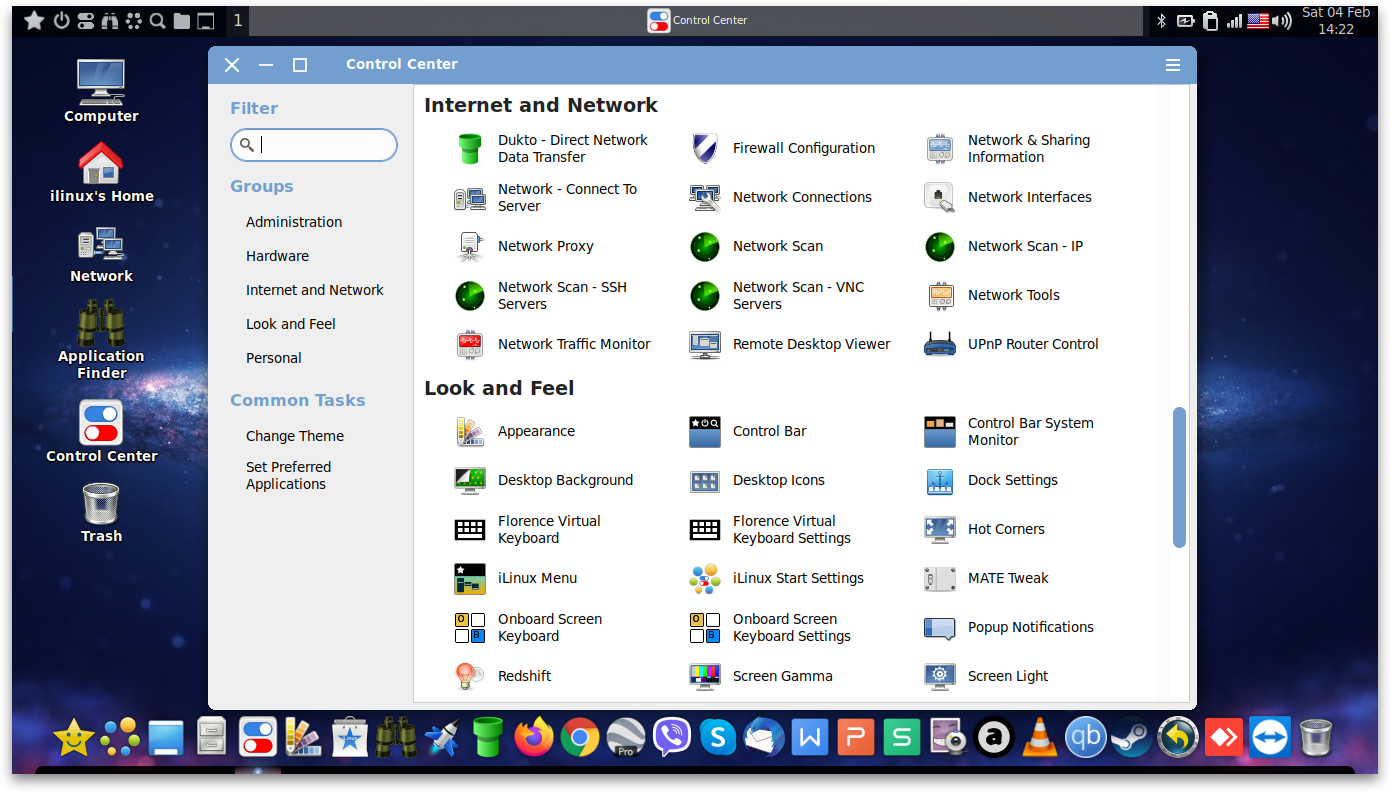
Task: Open Popup Notifications settings
Action: [1009, 627]
